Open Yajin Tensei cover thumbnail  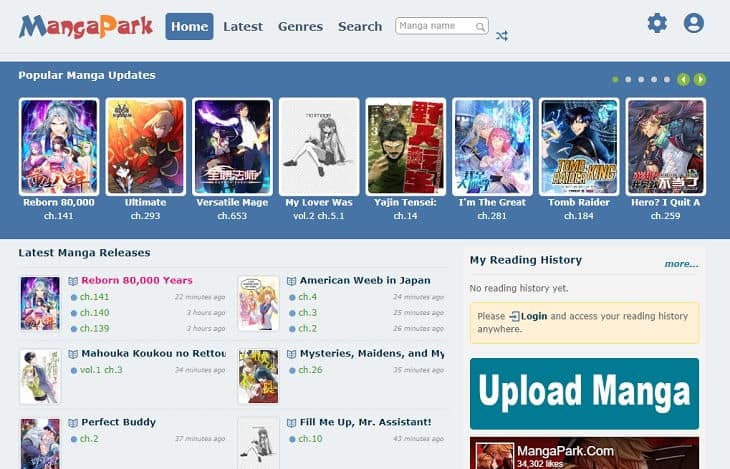click(x=406, y=146)
